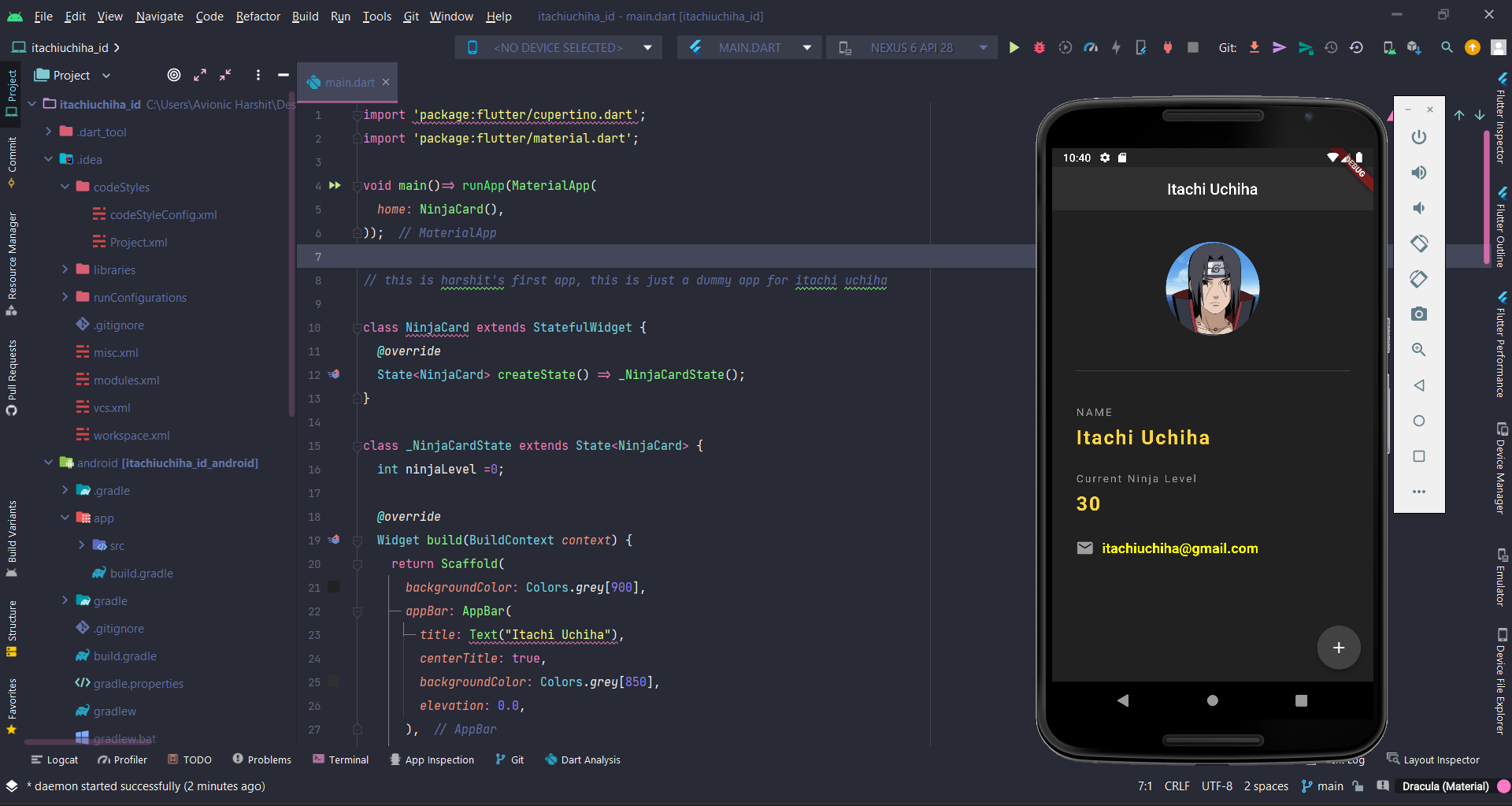The height and width of the screenshot is (806, 1512).
Task: Tap the plus floating button in emulator app
Action: pos(1339,648)
